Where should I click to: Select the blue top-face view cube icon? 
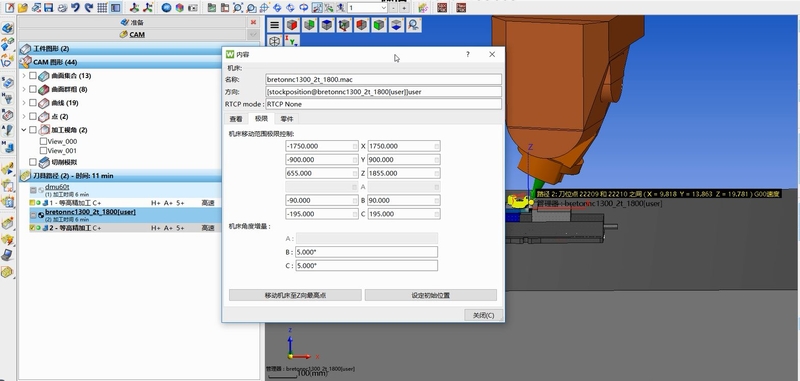(x=327, y=24)
